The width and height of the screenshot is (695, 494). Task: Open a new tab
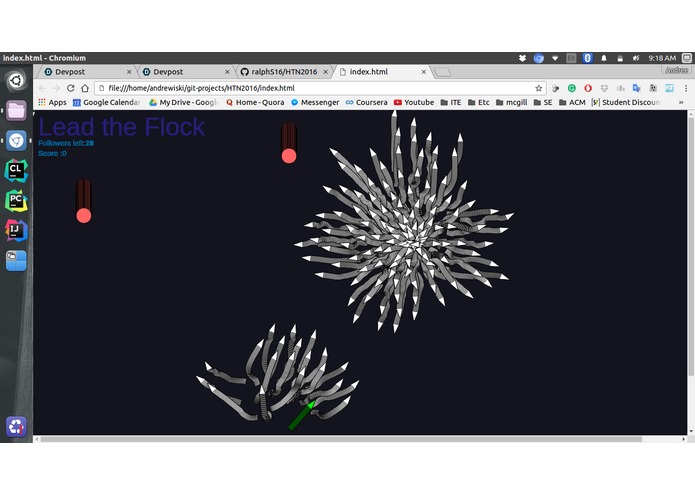coord(442,72)
